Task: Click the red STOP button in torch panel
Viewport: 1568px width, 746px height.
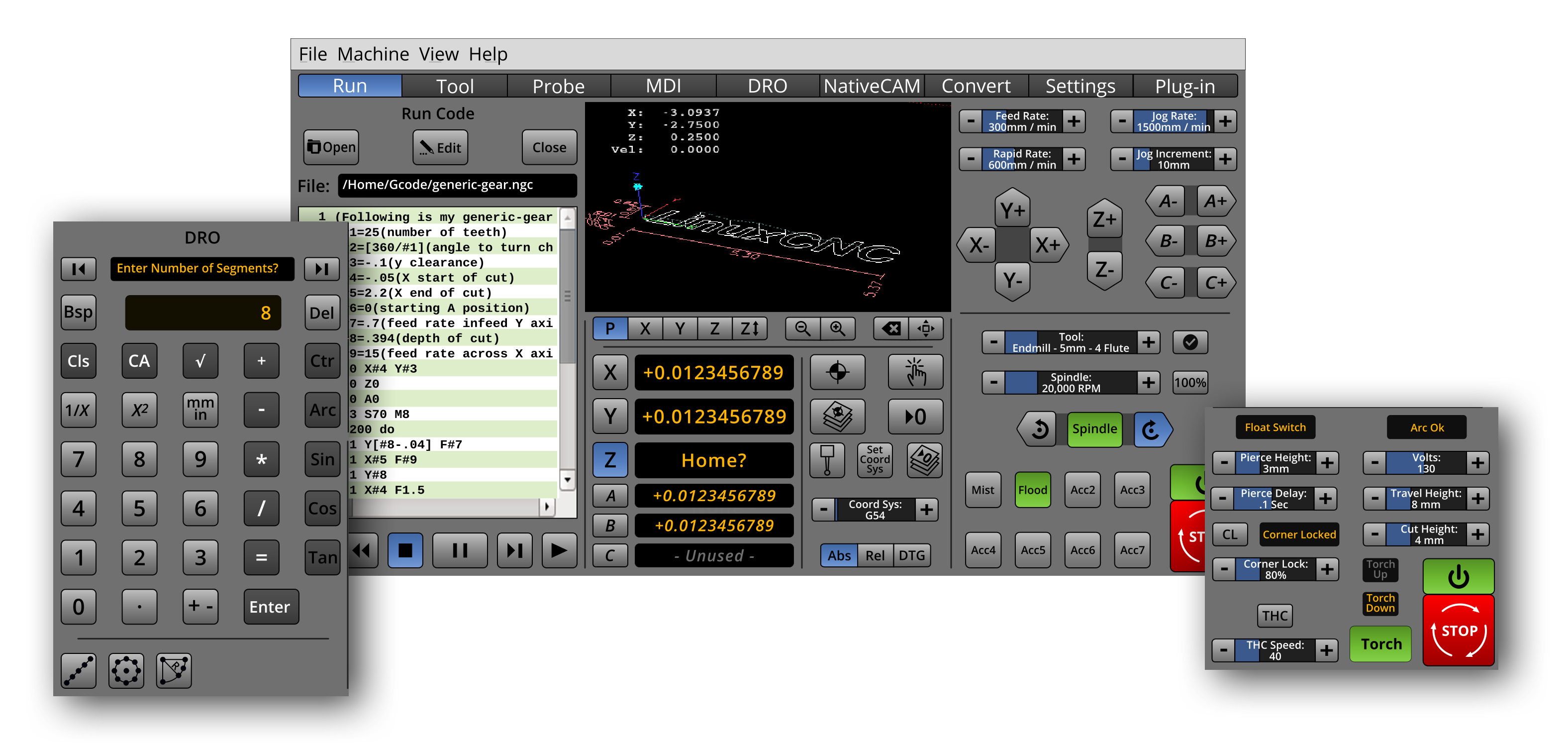Action: tap(1458, 631)
